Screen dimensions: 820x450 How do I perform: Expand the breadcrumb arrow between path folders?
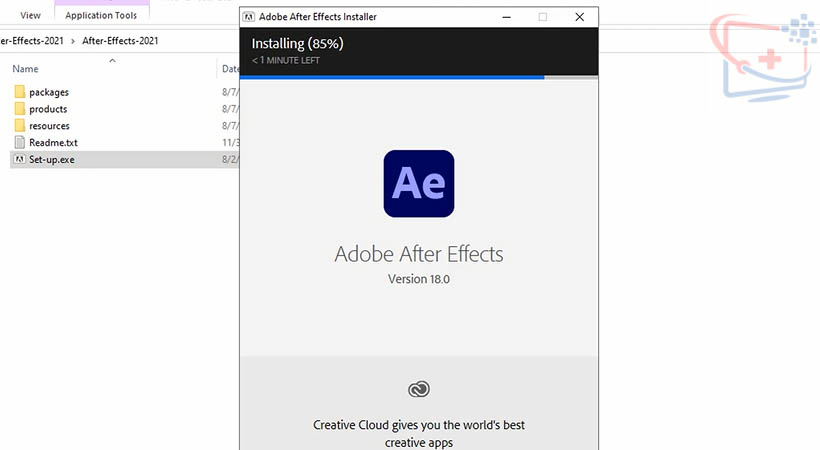click(x=73, y=41)
